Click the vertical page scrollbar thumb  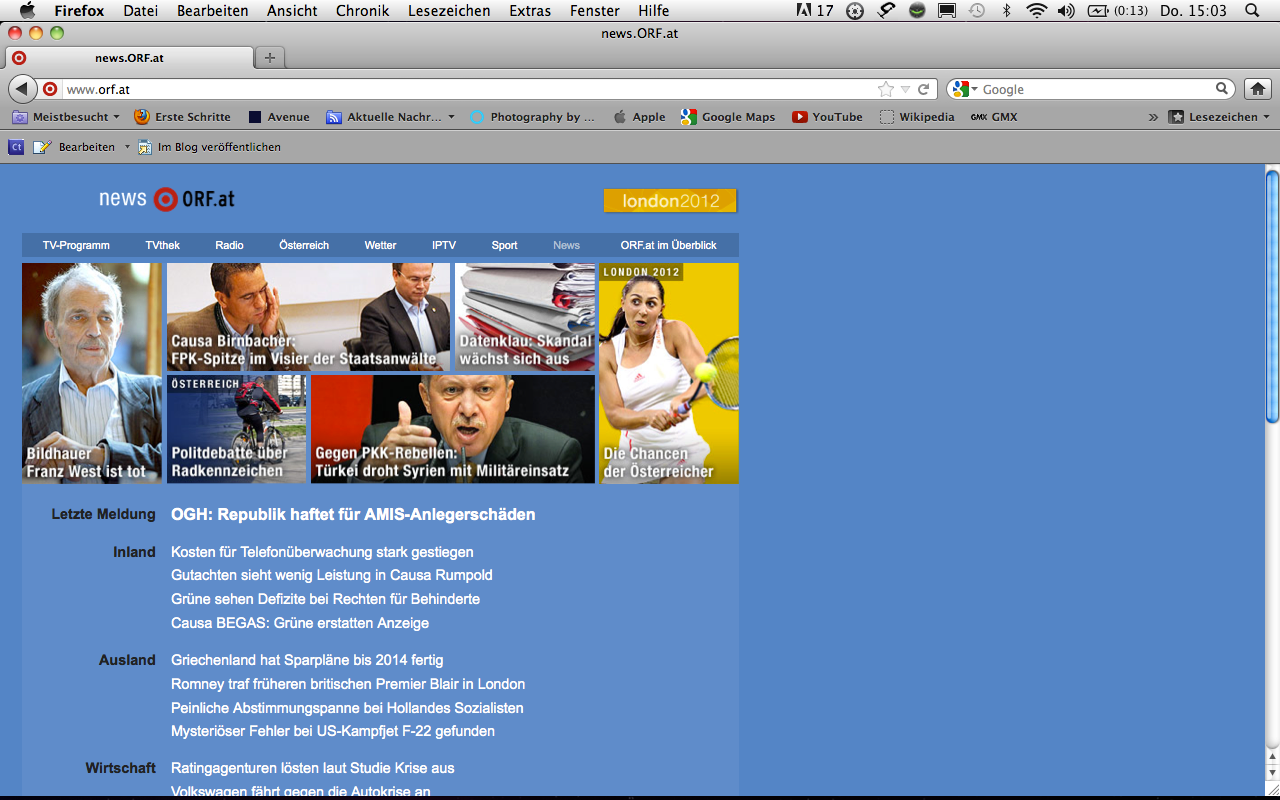(1272, 296)
